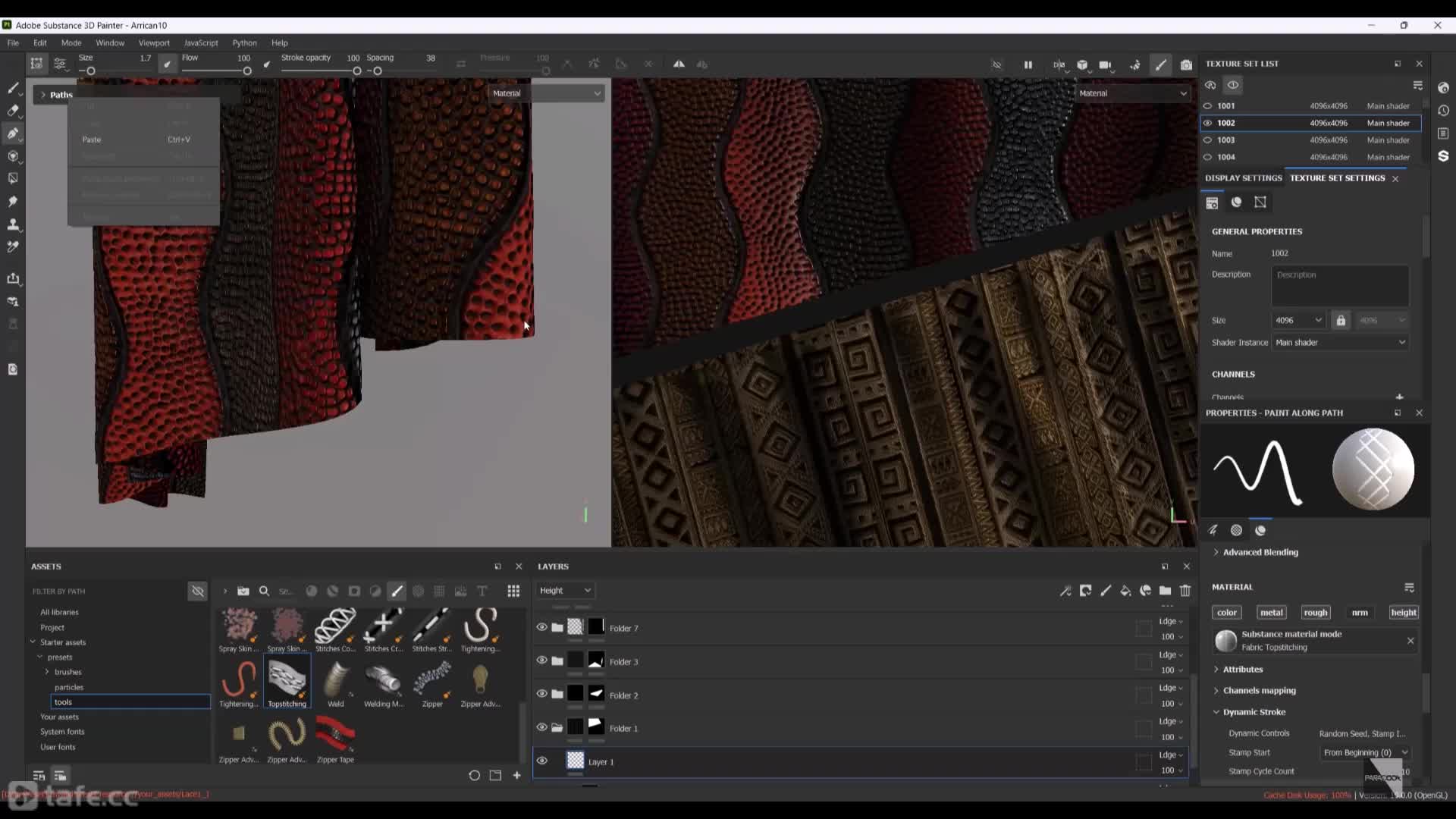Image resolution: width=1456 pixels, height=819 pixels.
Task: Open the Assets folder icon filter
Action: coord(243,591)
